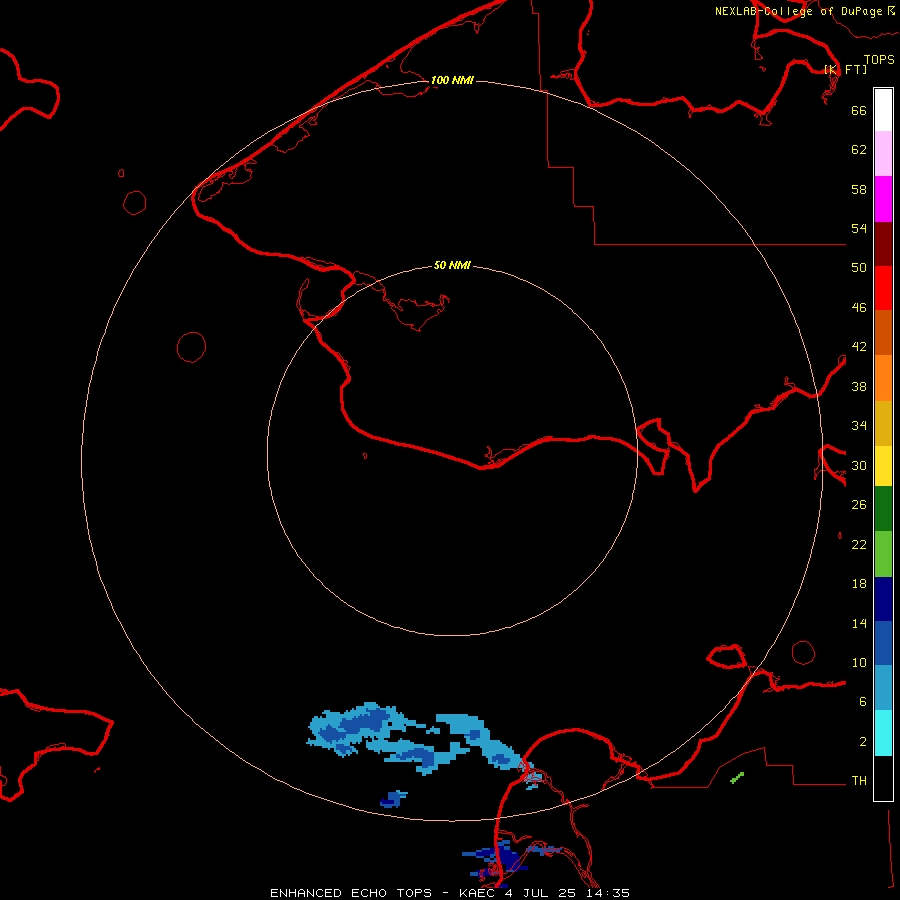Click the magenta 58 kft legend swatch
The width and height of the screenshot is (900, 900).
click(883, 199)
